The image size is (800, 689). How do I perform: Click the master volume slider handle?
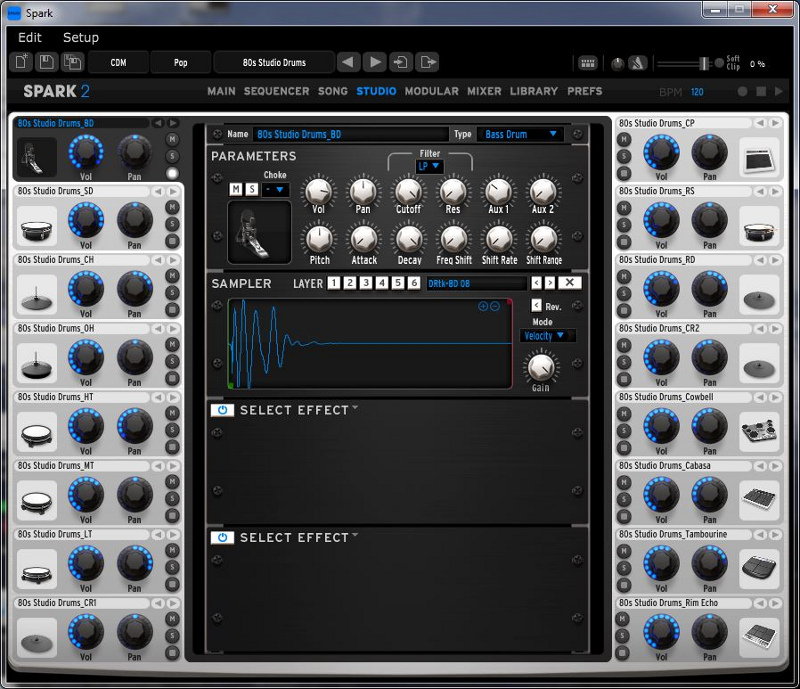point(704,63)
